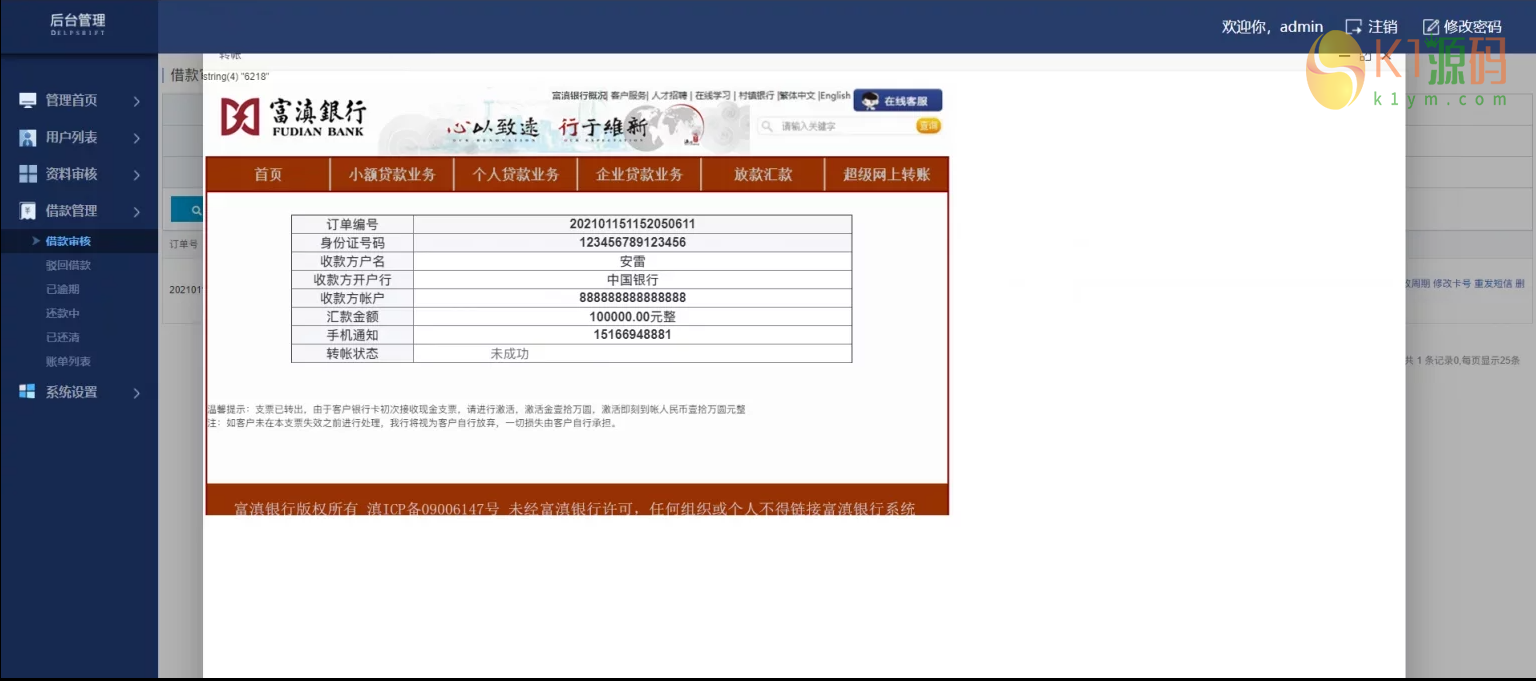Viewport: 1536px width, 681px height.
Task: Click the 在线学习 top link
Action: [713, 96]
